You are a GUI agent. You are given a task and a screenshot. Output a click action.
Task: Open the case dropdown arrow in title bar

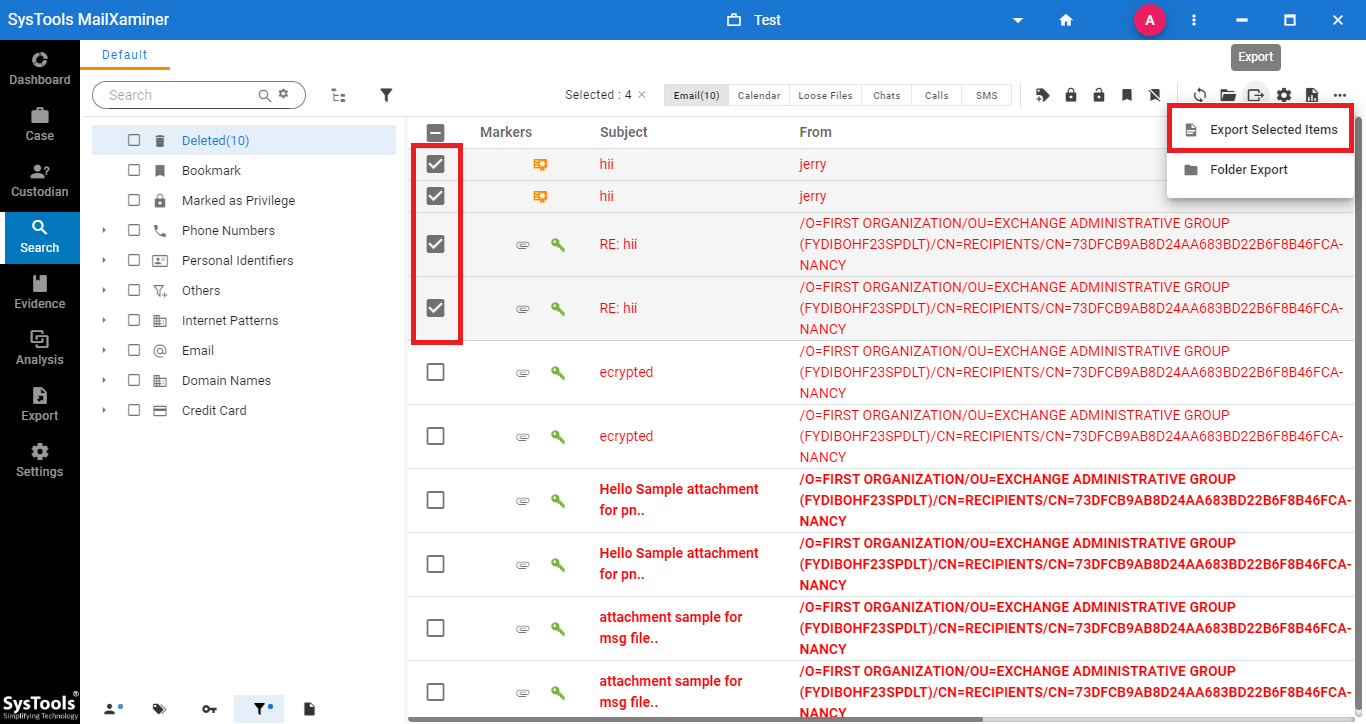pyautogui.click(x=1018, y=20)
